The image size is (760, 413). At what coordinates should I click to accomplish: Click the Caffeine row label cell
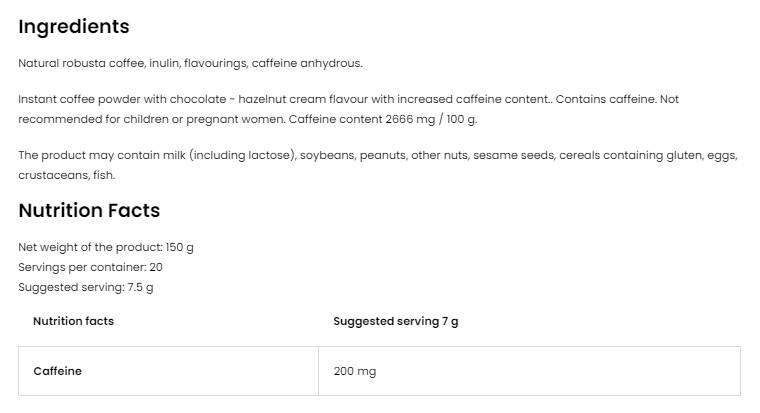pos(58,371)
